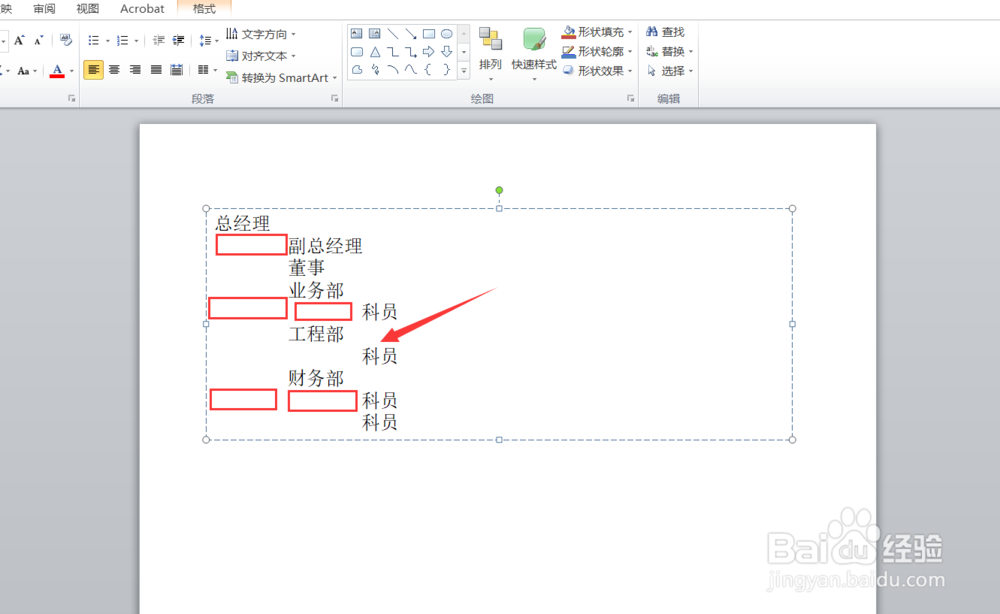1000x614 pixels.
Task: Select the elbow arrow connector shape
Action: [x=411, y=52]
